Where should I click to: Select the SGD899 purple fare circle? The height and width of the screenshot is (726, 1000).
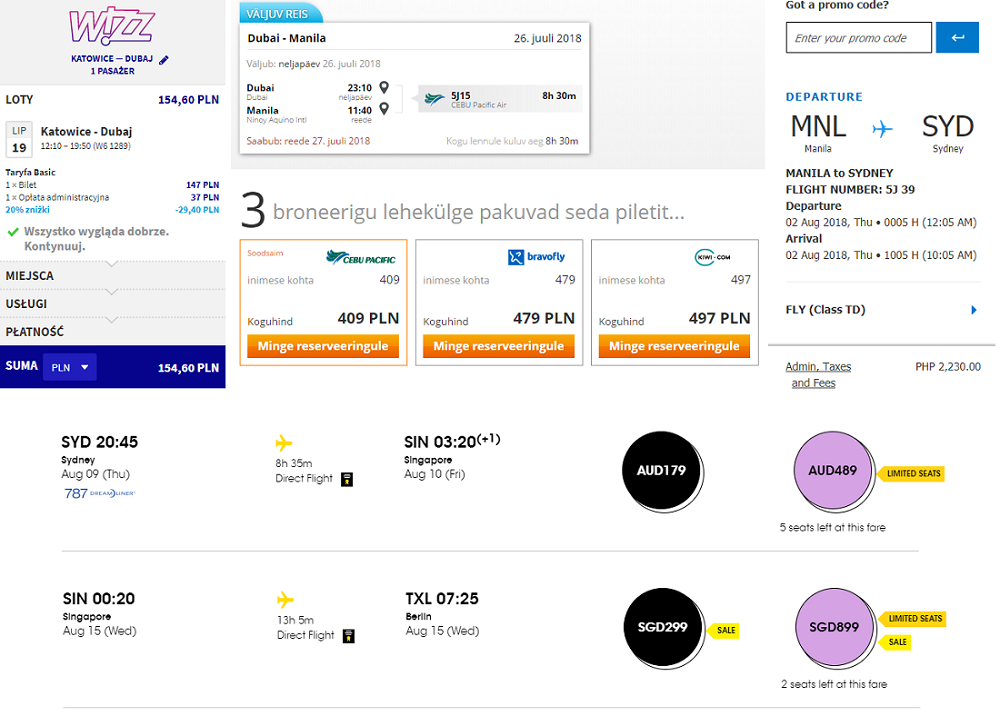(x=834, y=627)
